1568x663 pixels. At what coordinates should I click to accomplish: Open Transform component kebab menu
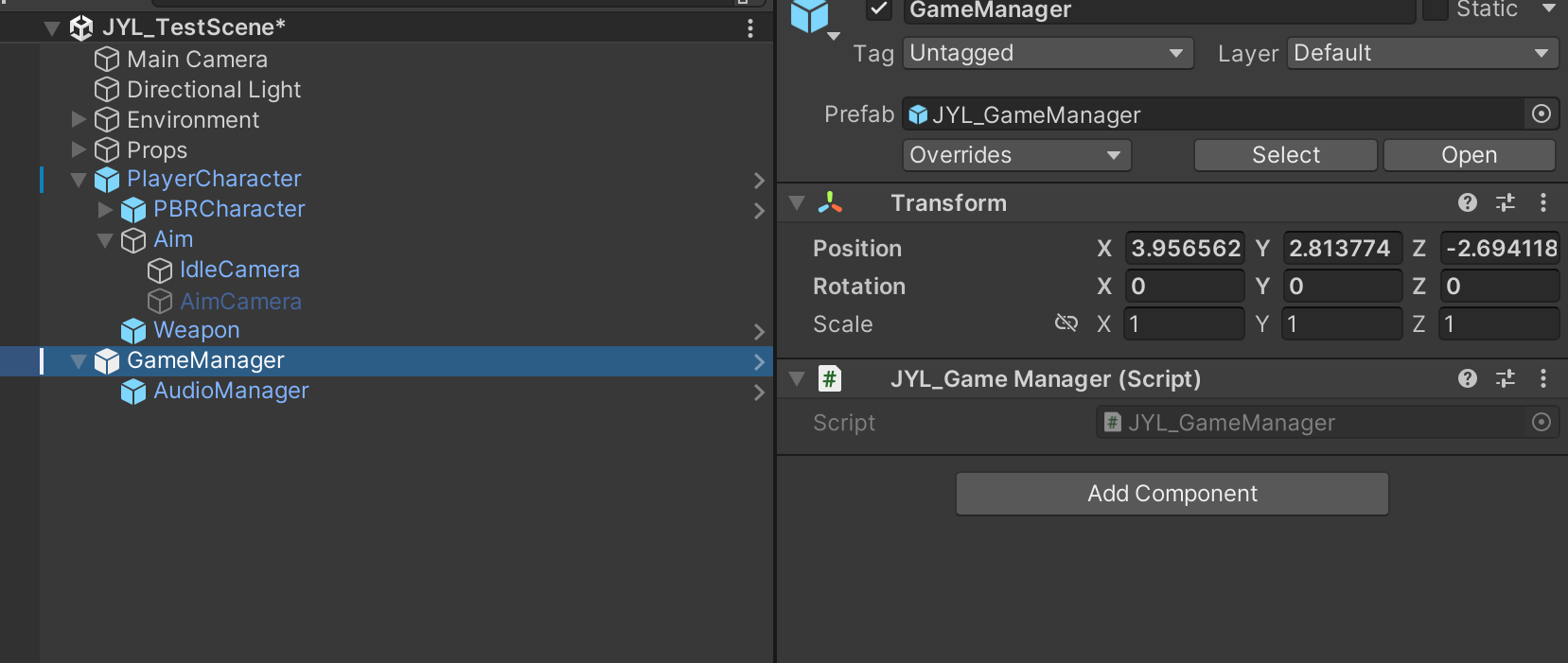click(1543, 202)
